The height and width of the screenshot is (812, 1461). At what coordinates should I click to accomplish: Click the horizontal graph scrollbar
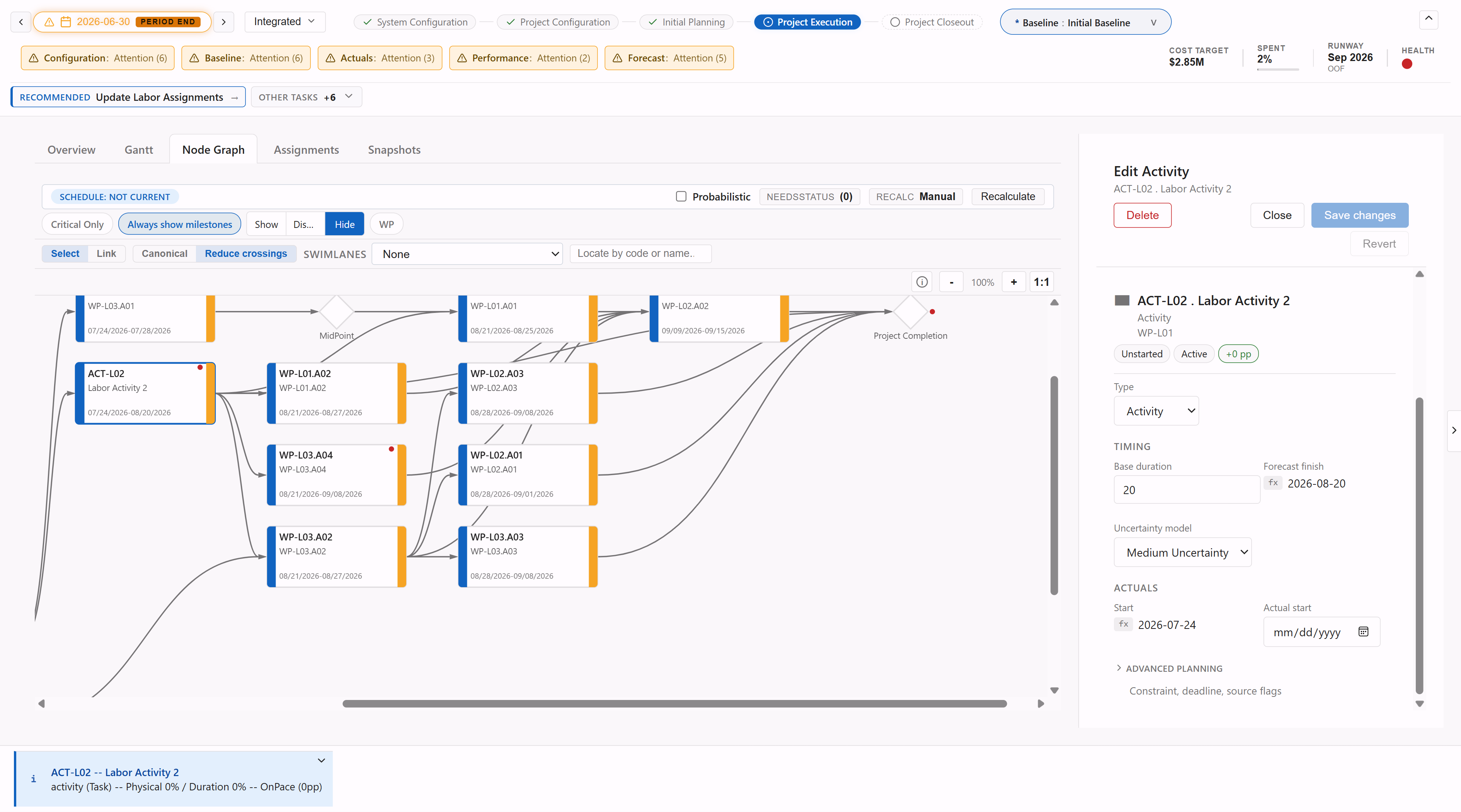[674, 704]
